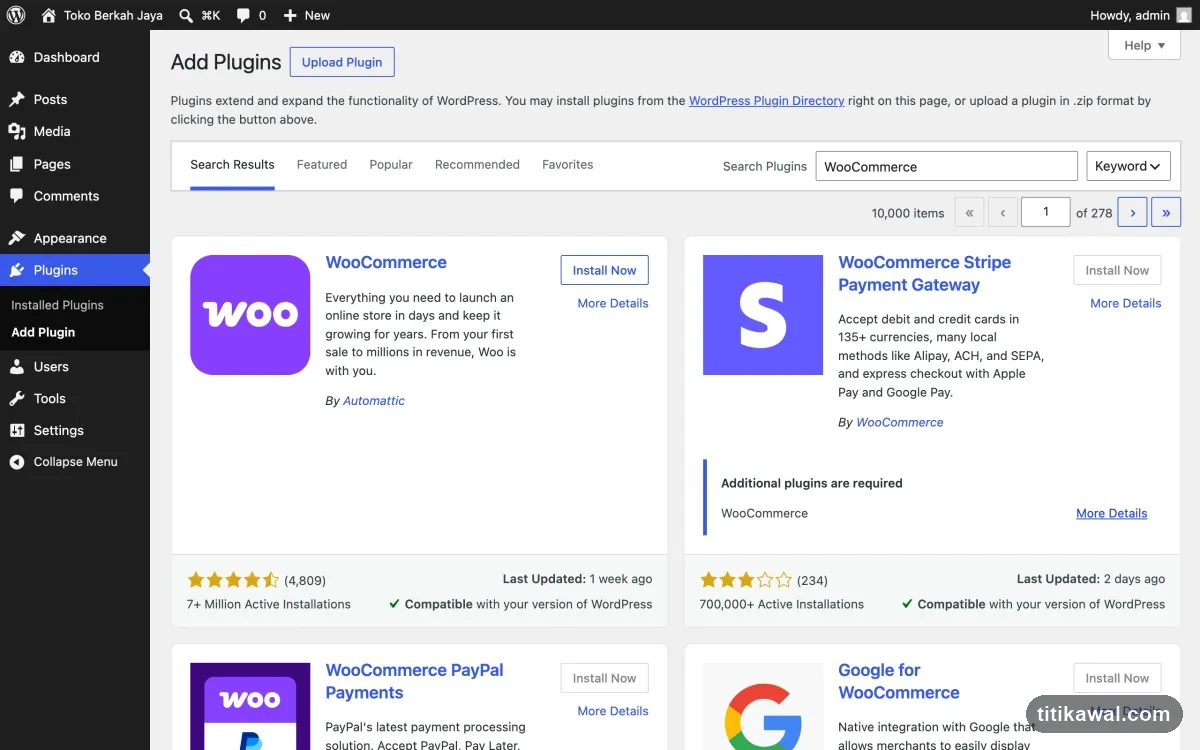Open Toko Berkah Jaya site home icon
1200x750 pixels.
tap(49, 15)
